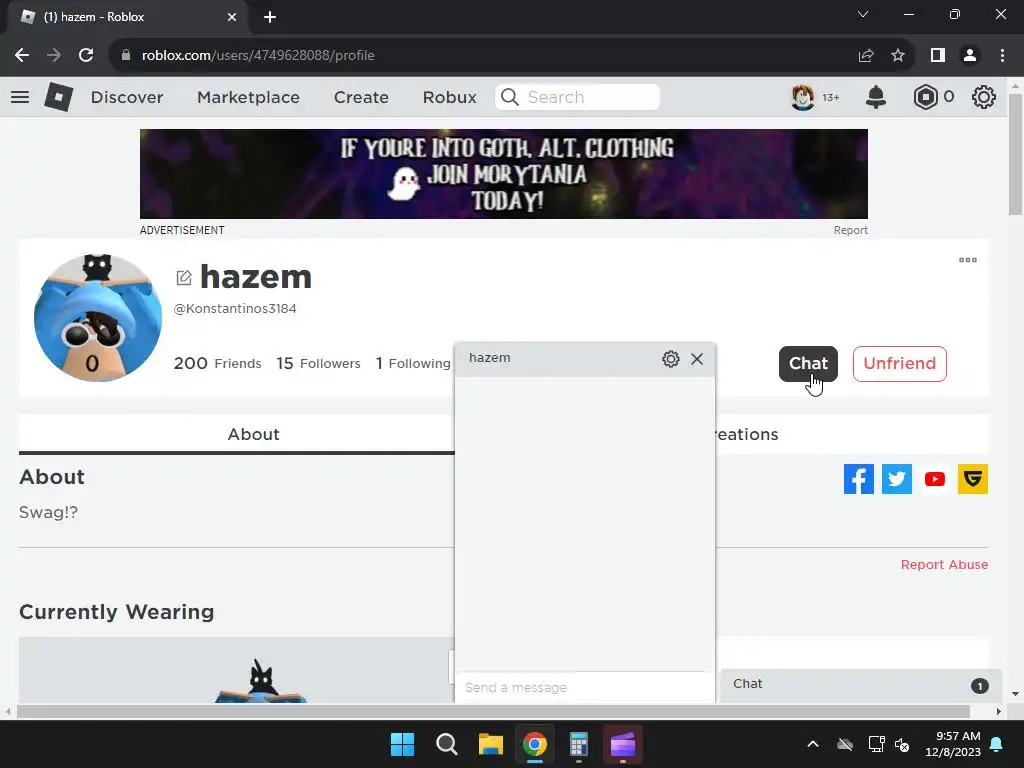Open the Calculator app from the taskbar
Viewport: 1024px width, 768px height.
[579, 744]
